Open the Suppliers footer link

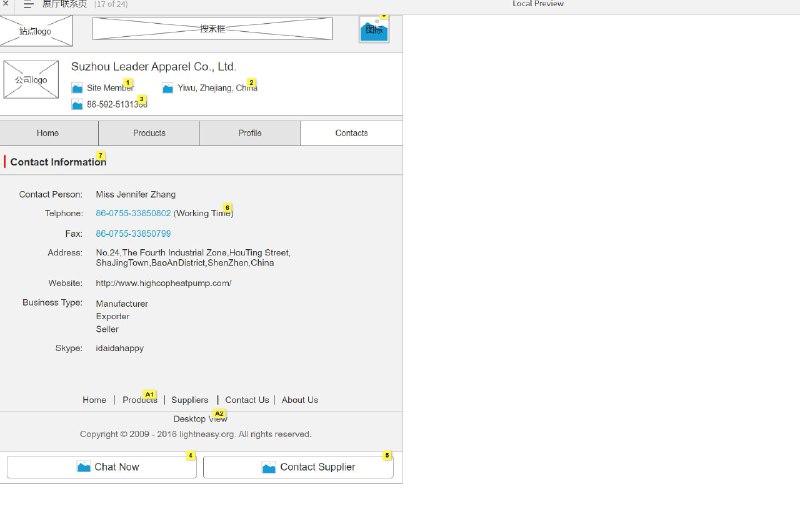pos(190,400)
